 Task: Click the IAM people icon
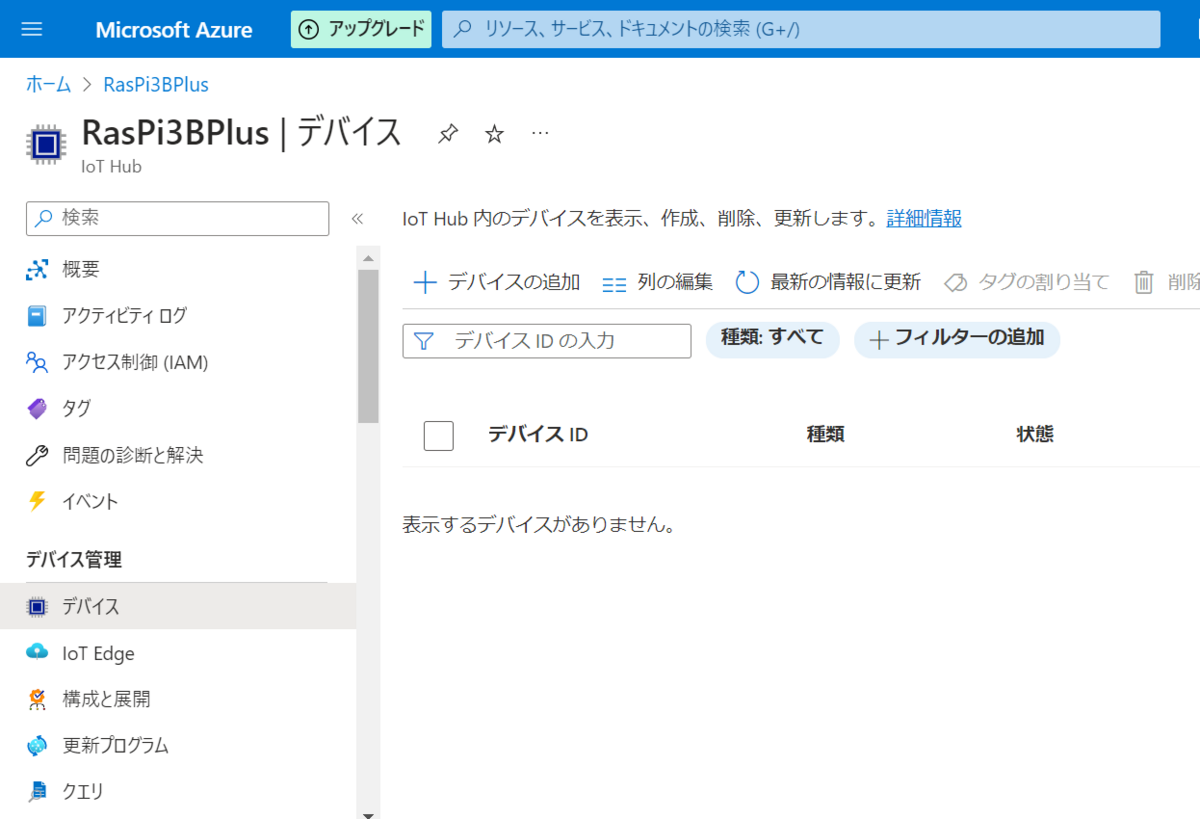pos(37,362)
